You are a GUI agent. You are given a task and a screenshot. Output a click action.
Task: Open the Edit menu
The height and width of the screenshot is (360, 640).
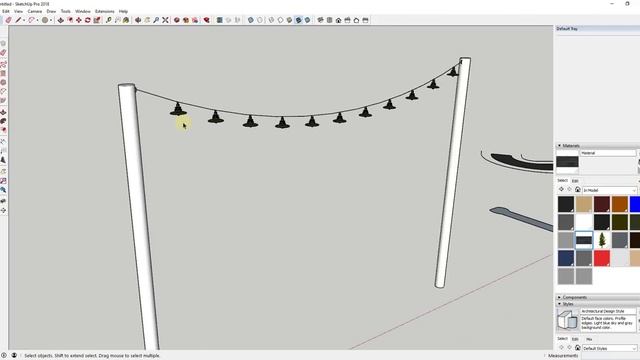(x=6, y=11)
